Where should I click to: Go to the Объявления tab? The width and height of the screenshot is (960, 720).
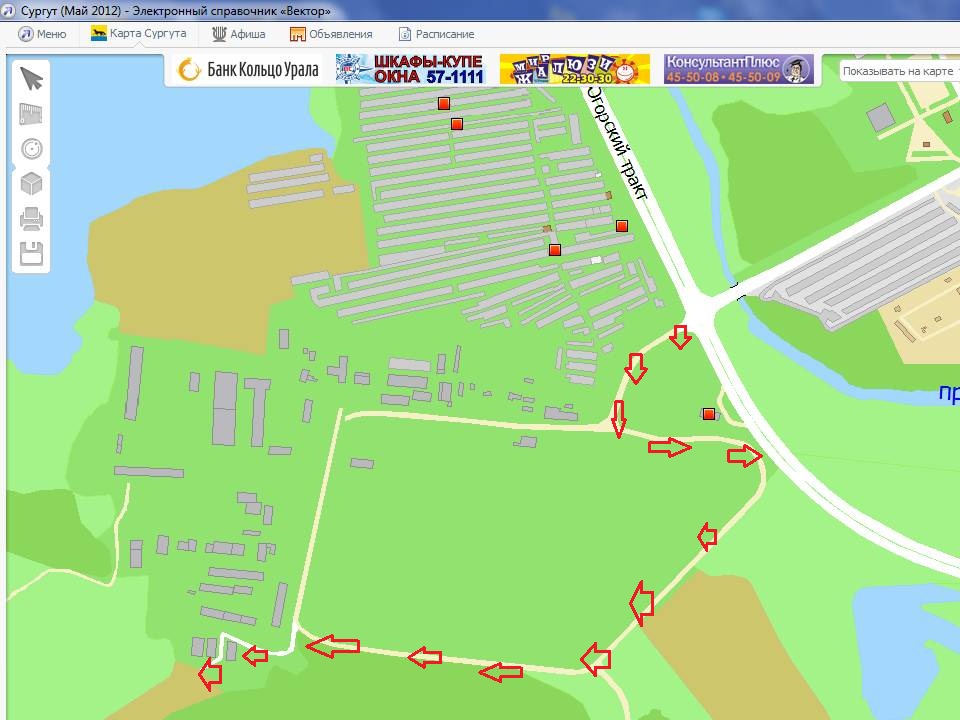[331, 34]
